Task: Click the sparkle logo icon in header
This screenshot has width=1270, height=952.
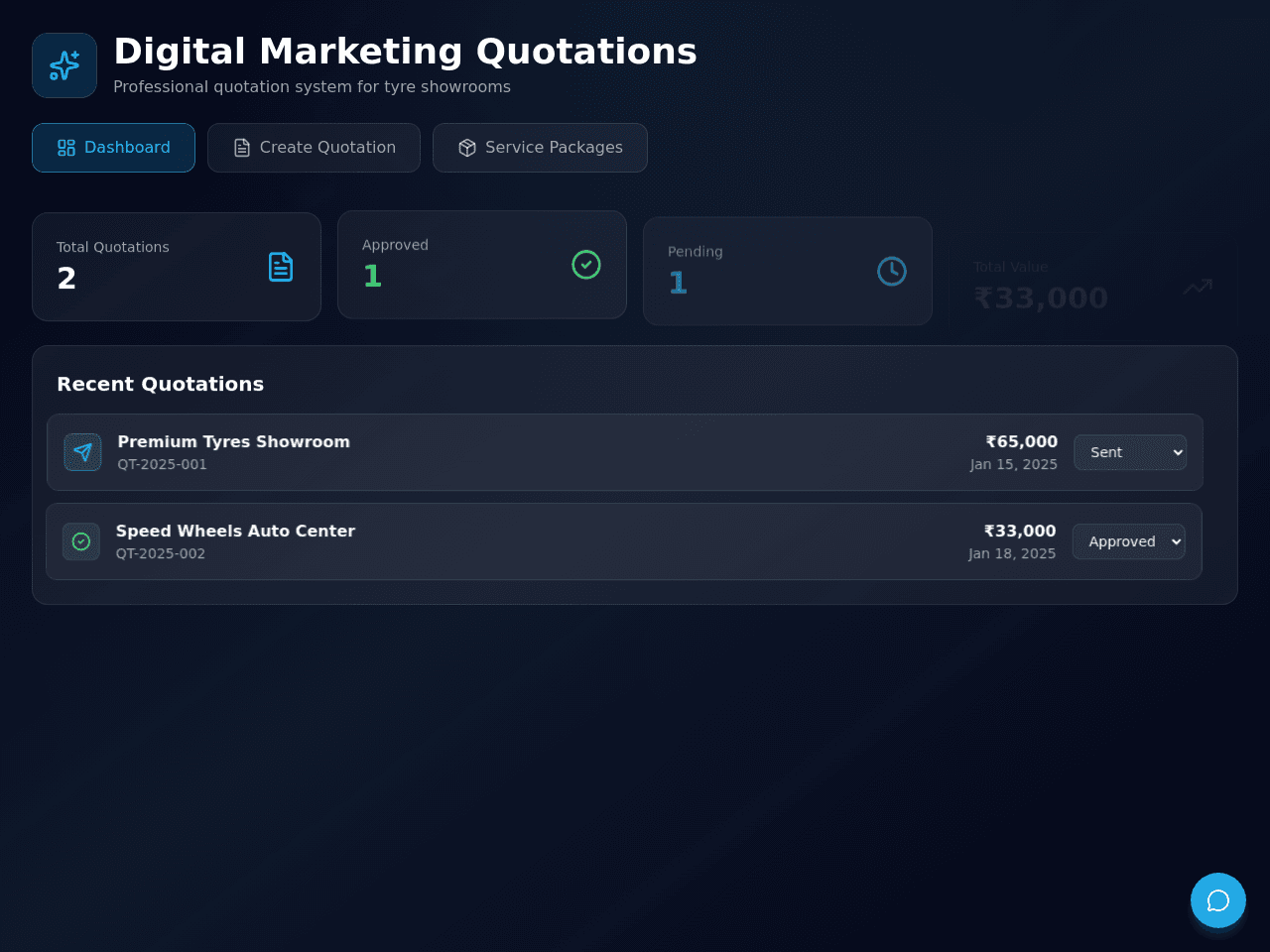Action: (x=64, y=65)
